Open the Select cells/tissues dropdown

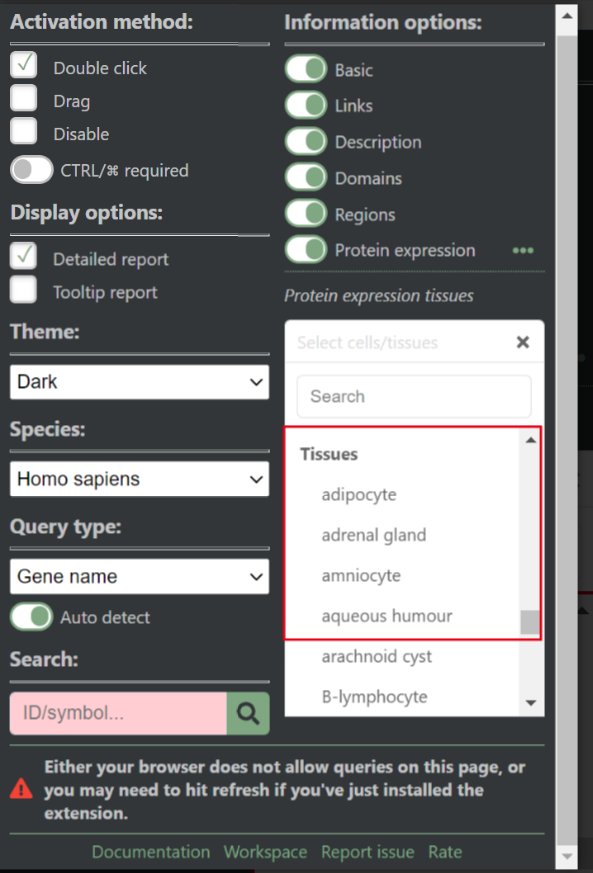tap(414, 342)
